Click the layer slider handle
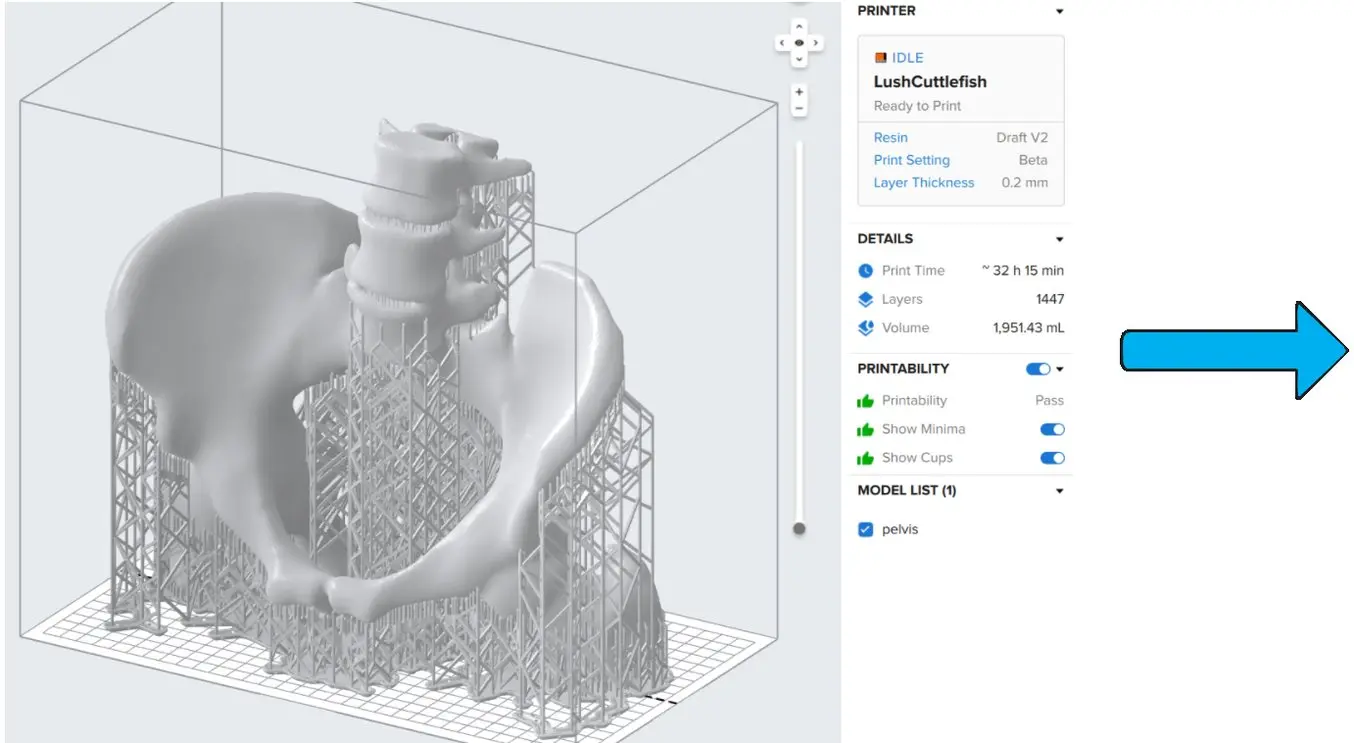This screenshot has height=743, width=1354. tap(799, 529)
